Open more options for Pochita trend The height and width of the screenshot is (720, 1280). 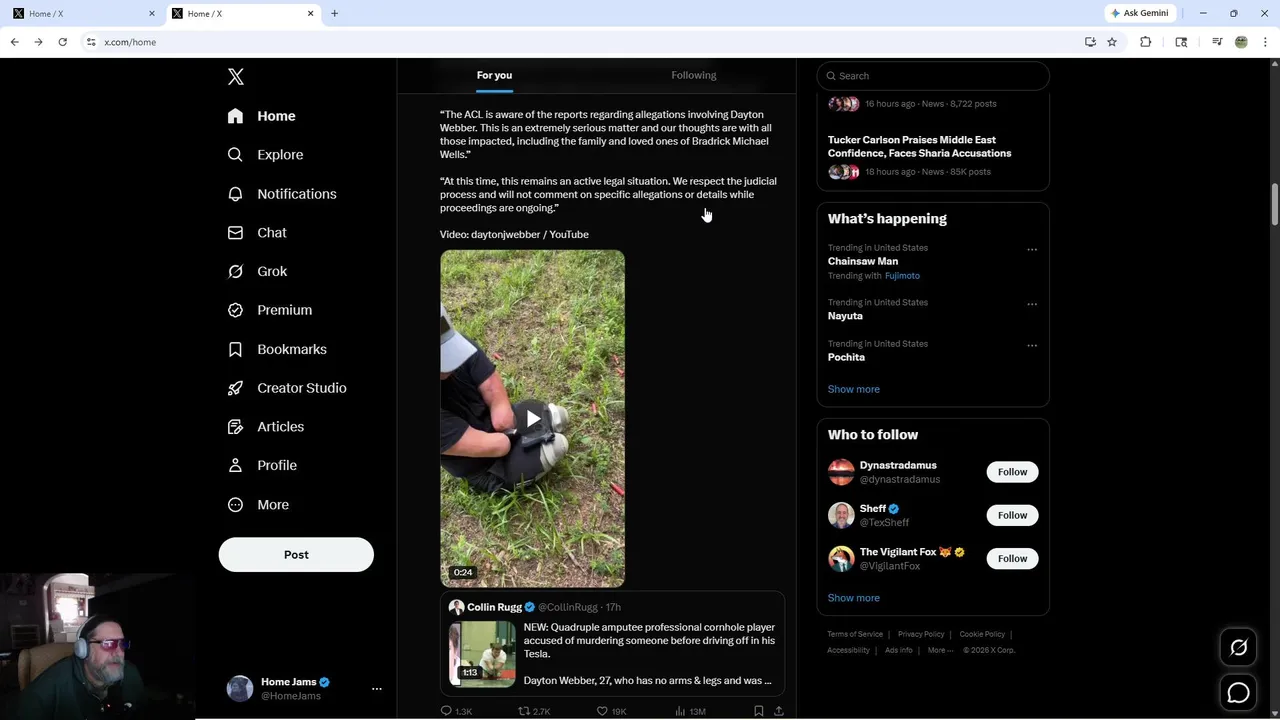[1032, 345]
